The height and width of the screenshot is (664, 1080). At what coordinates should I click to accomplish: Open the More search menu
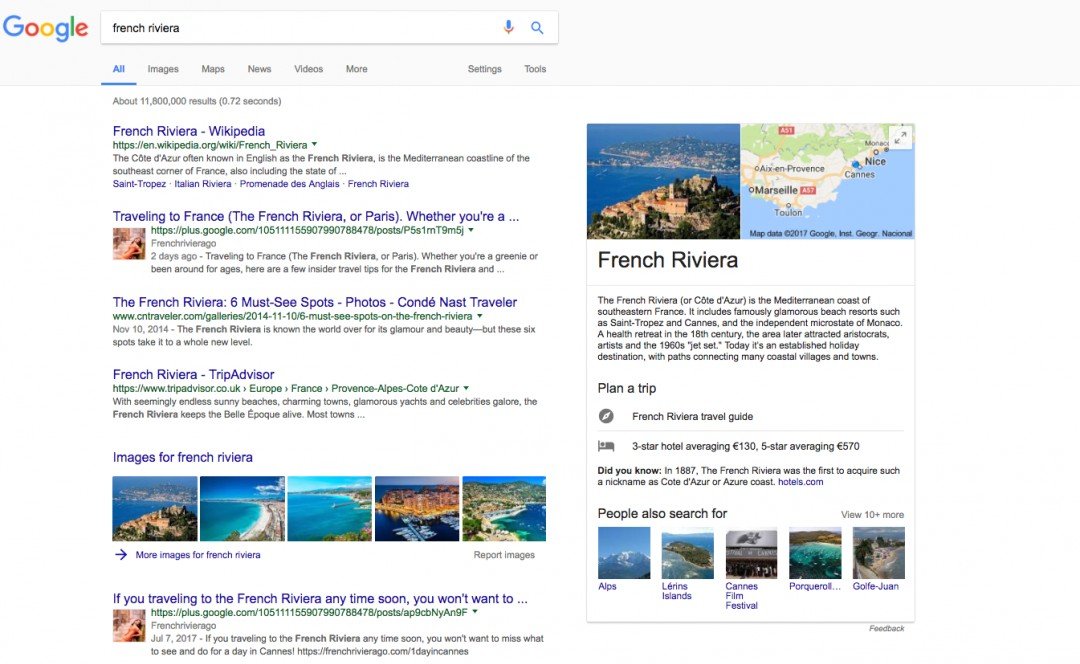click(356, 69)
